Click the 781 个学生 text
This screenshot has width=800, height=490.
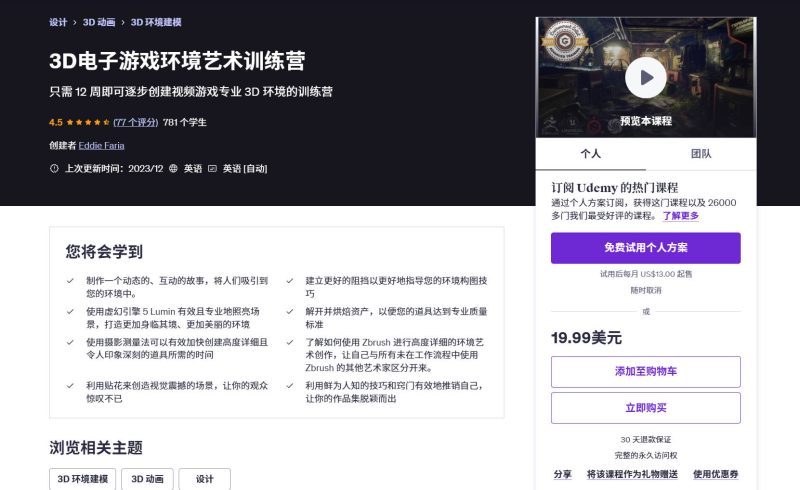point(185,122)
